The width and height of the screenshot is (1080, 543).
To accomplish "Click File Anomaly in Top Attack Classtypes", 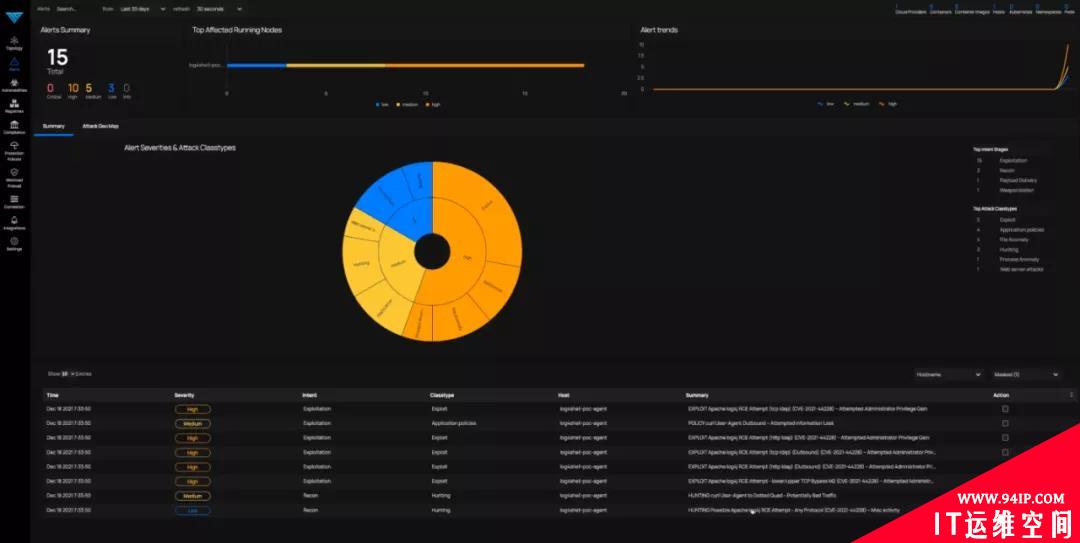I will (x=1014, y=240).
